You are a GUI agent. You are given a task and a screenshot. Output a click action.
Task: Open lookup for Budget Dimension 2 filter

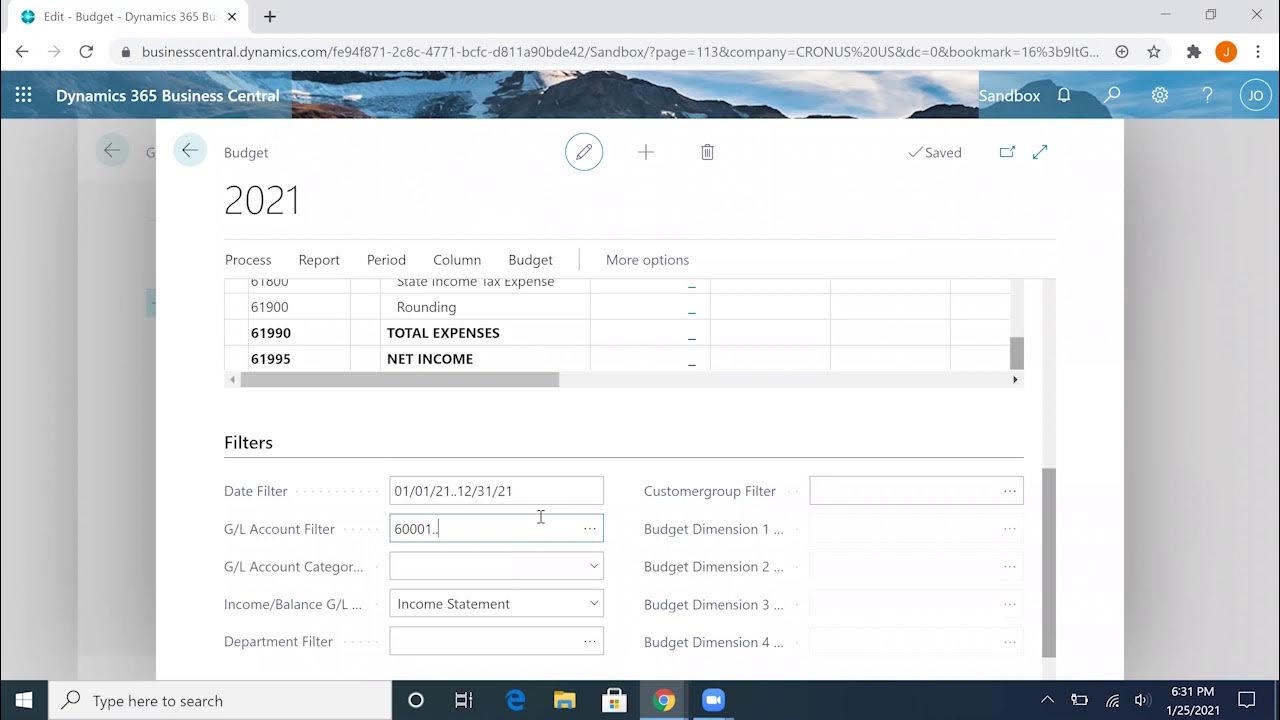coord(1010,566)
